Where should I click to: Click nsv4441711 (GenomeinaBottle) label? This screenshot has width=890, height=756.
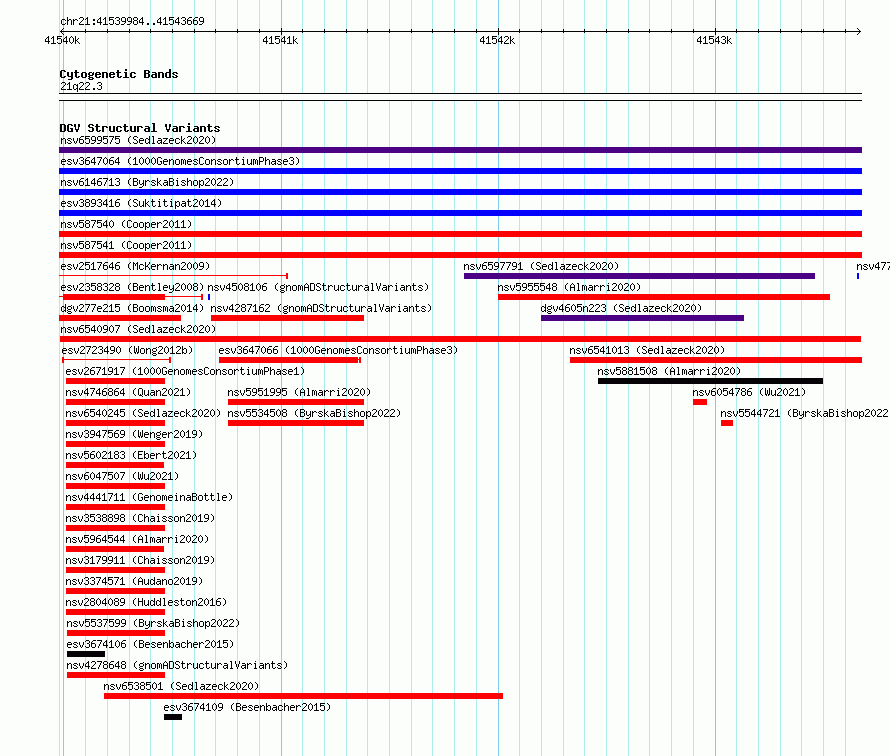tap(149, 497)
